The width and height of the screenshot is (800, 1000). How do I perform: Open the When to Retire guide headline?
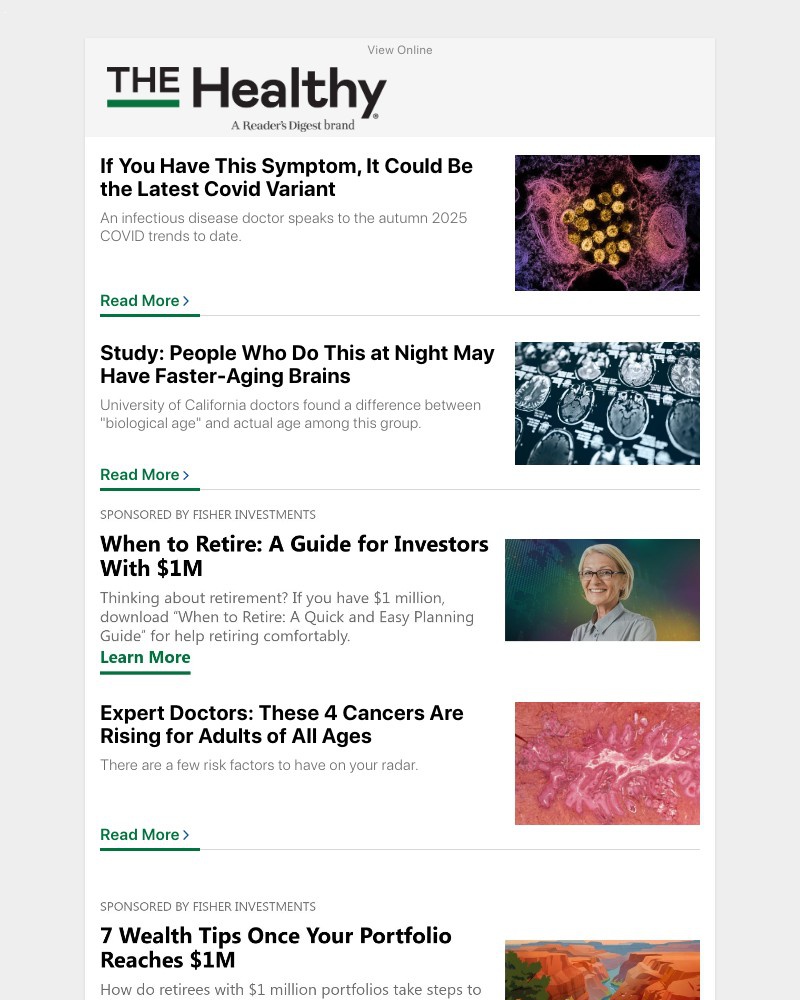pyautogui.click(x=294, y=556)
